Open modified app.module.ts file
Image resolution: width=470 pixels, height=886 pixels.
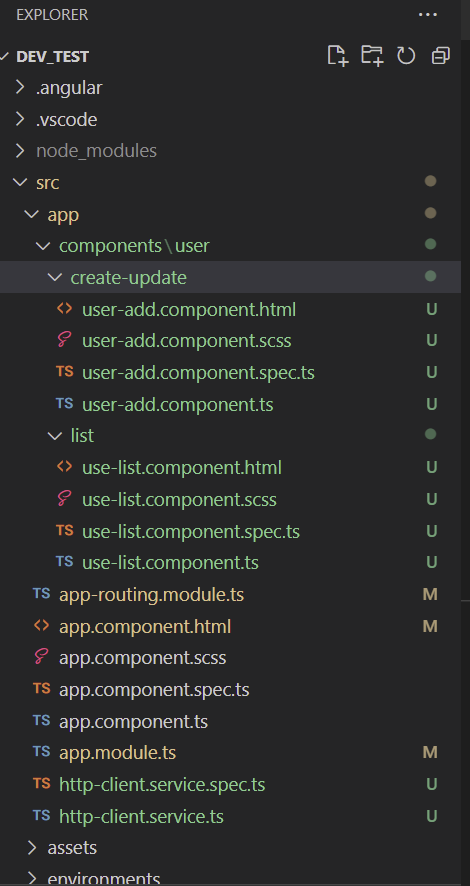point(230,753)
